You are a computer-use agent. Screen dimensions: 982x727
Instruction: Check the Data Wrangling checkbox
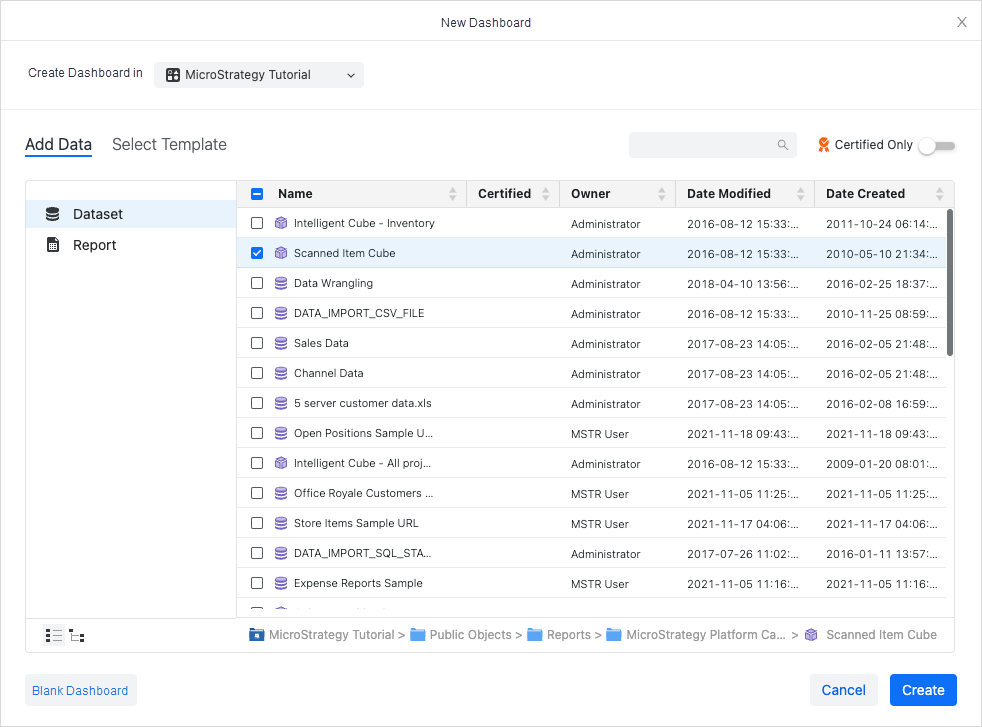coord(257,283)
